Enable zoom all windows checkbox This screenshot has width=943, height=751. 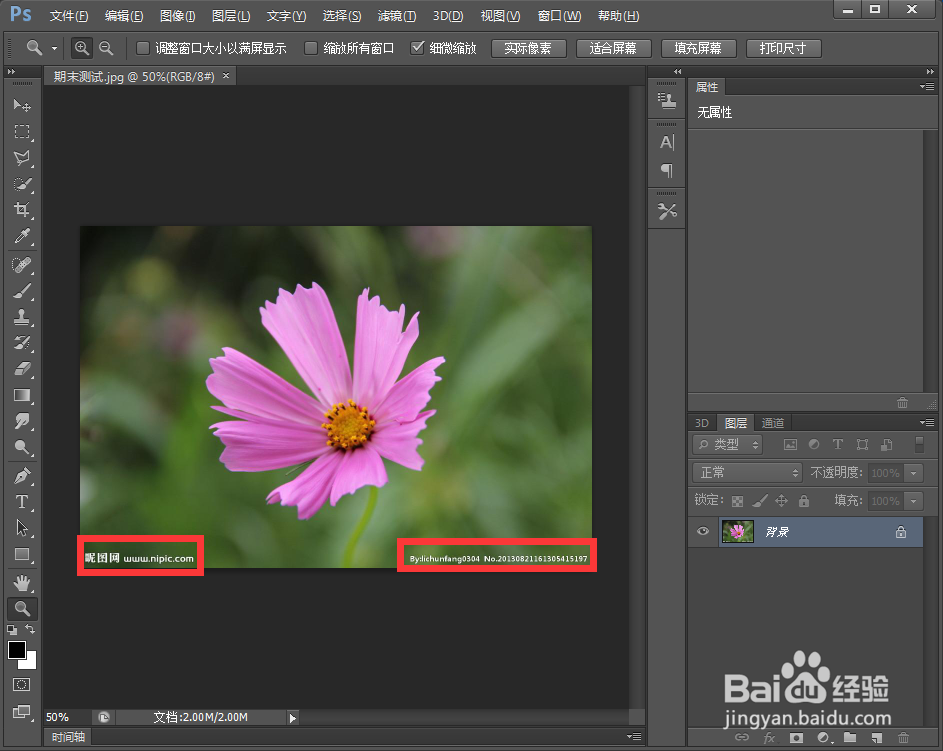pos(310,48)
